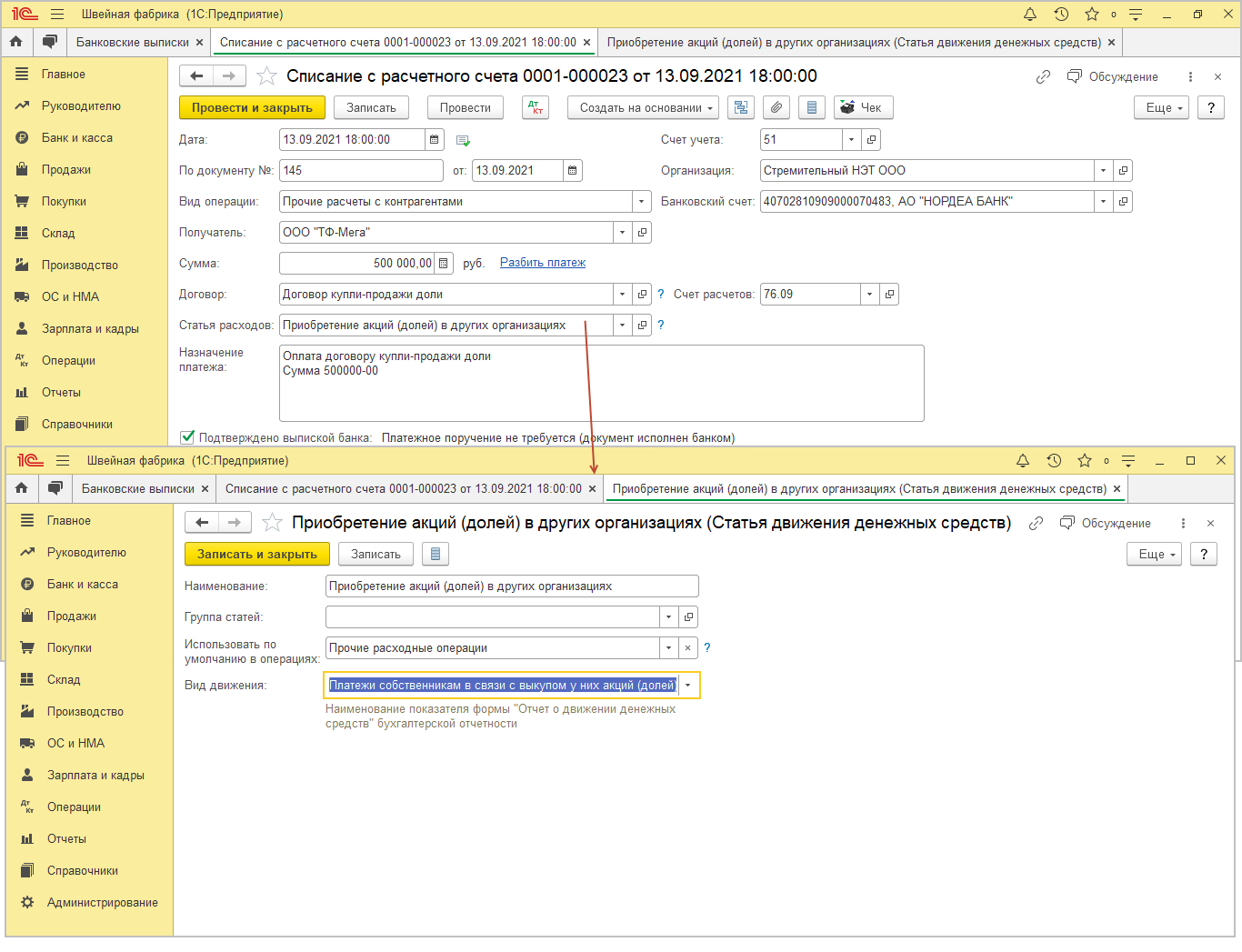The height and width of the screenshot is (952, 1242).
Task: Open the Создать на основании dropdown button
Action: coord(644,108)
